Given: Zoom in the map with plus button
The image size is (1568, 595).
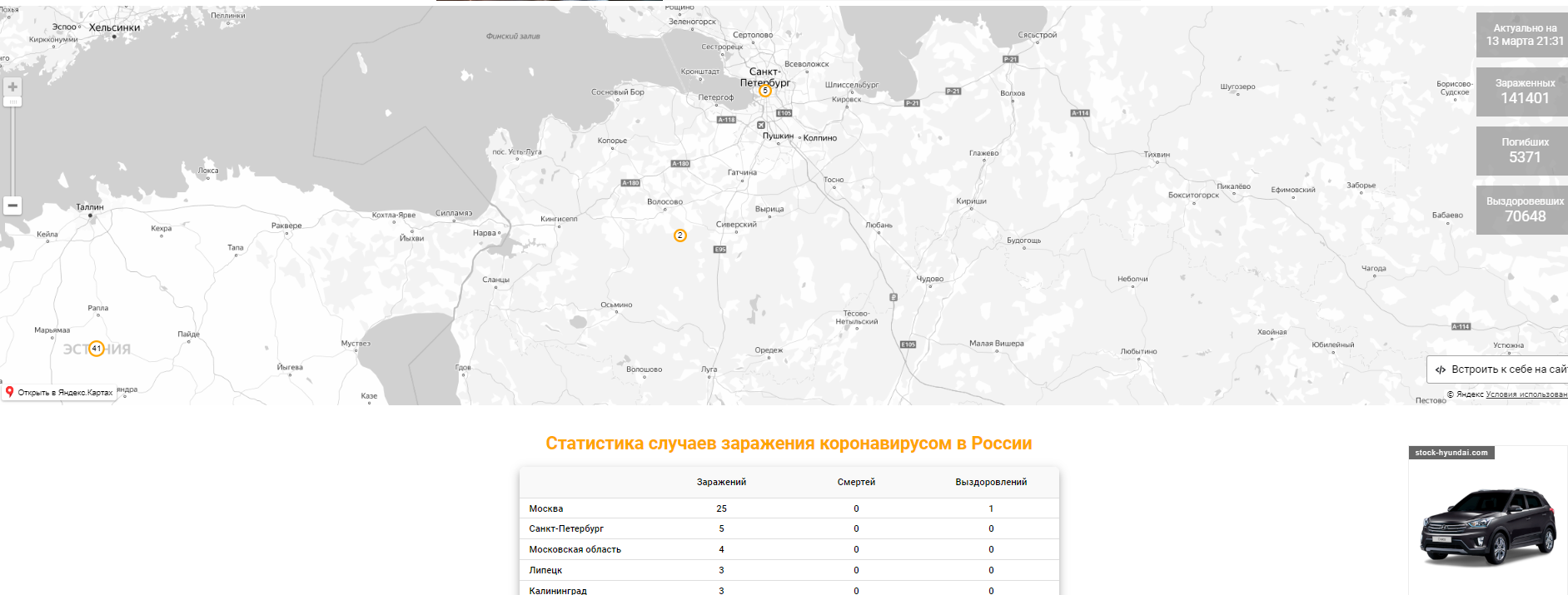Looking at the screenshot, I should pyautogui.click(x=12, y=87).
